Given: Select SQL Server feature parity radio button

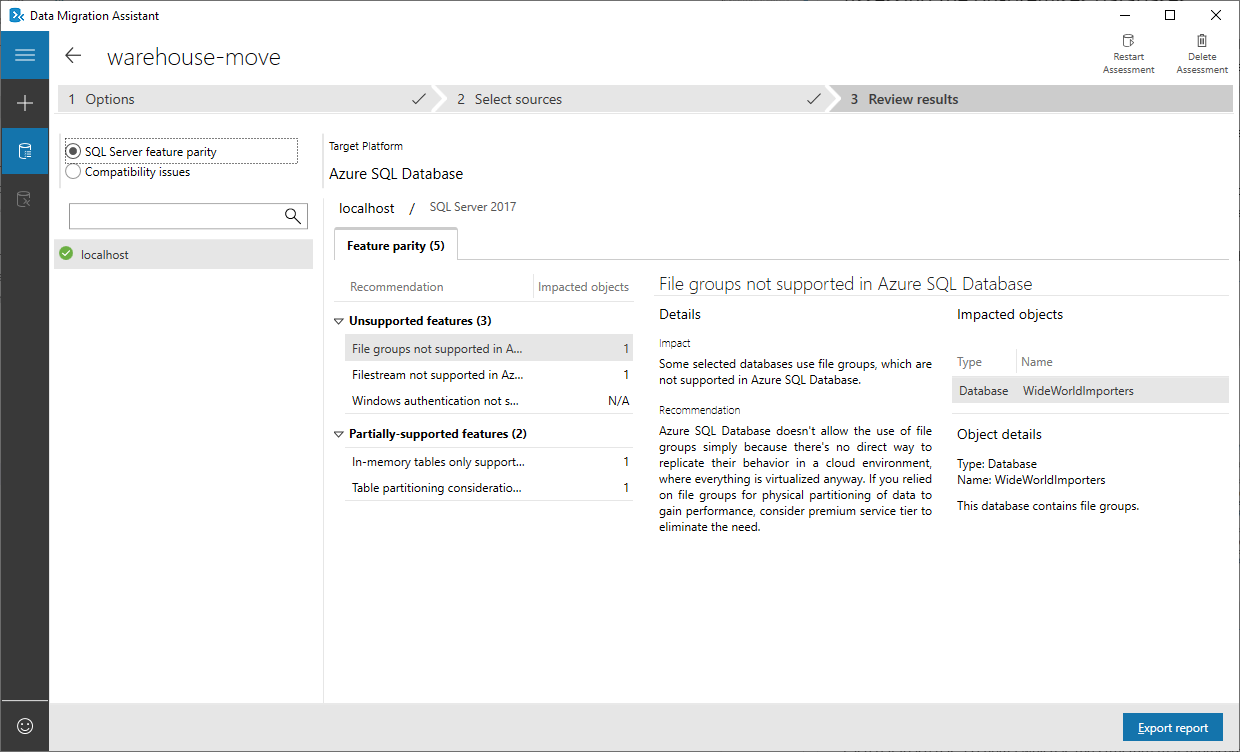Looking at the screenshot, I should click(x=73, y=152).
